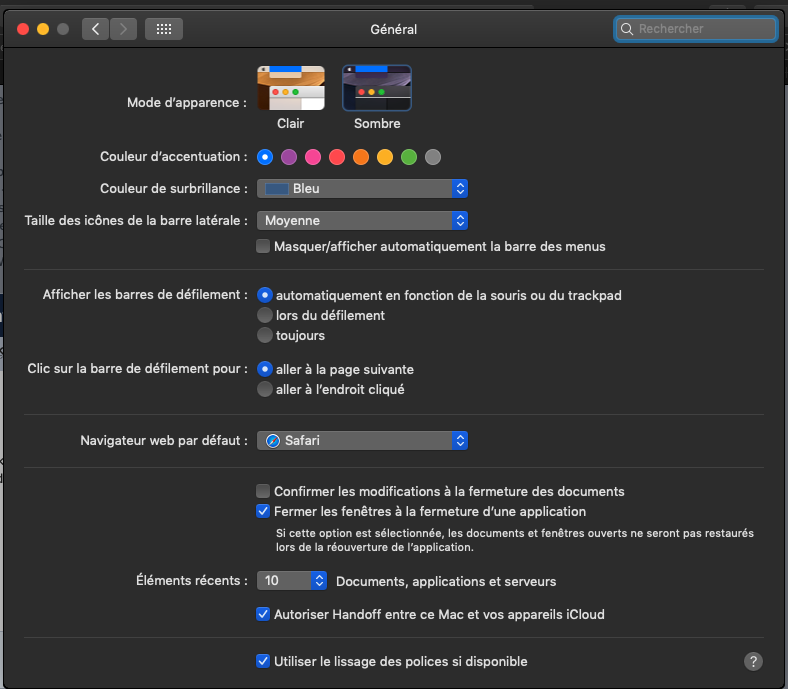Viewport: 788px width, 689px height.
Task: Open the sidebar icon size Moyenne dropdown
Action: pyautogui.click(x=362, y=221)
